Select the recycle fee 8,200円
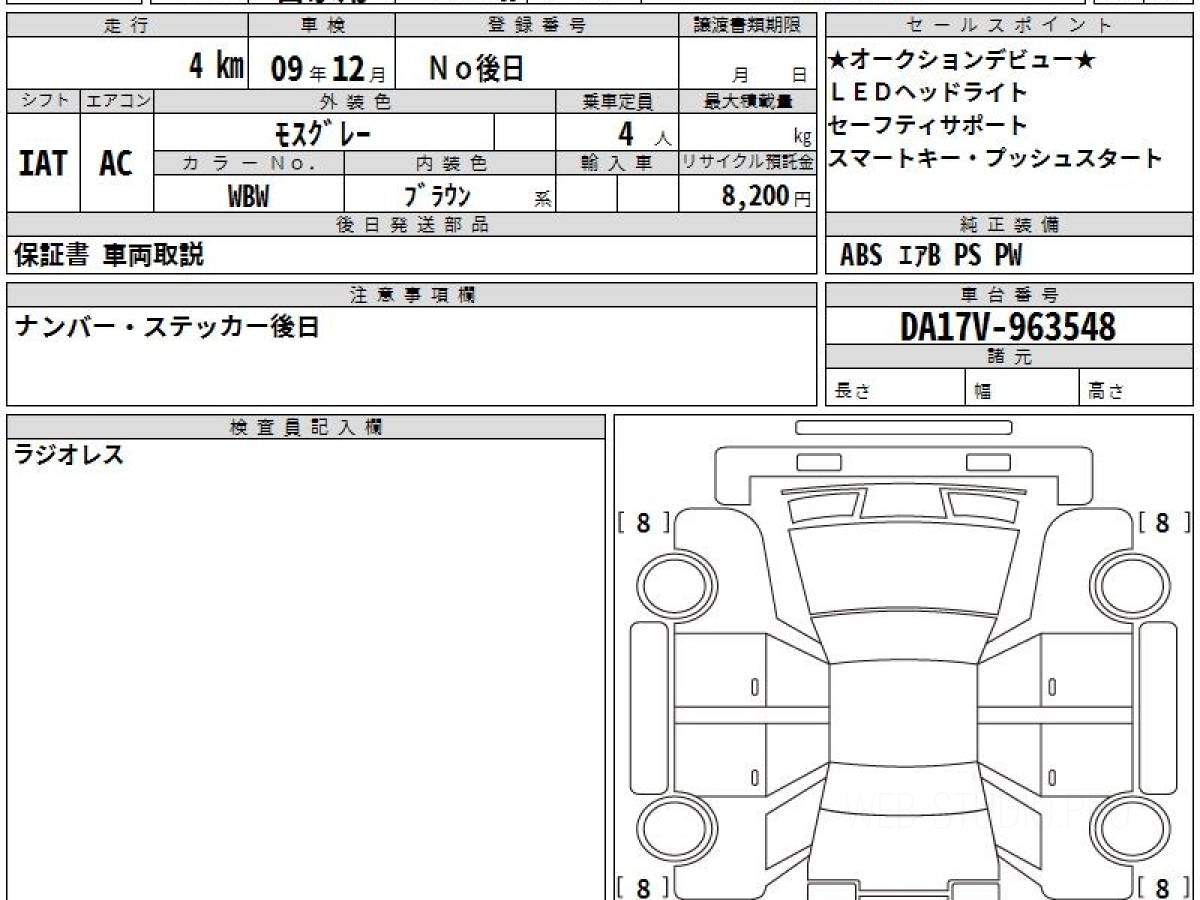Viewport: 1200px width, 900px height. click(766, 196)
